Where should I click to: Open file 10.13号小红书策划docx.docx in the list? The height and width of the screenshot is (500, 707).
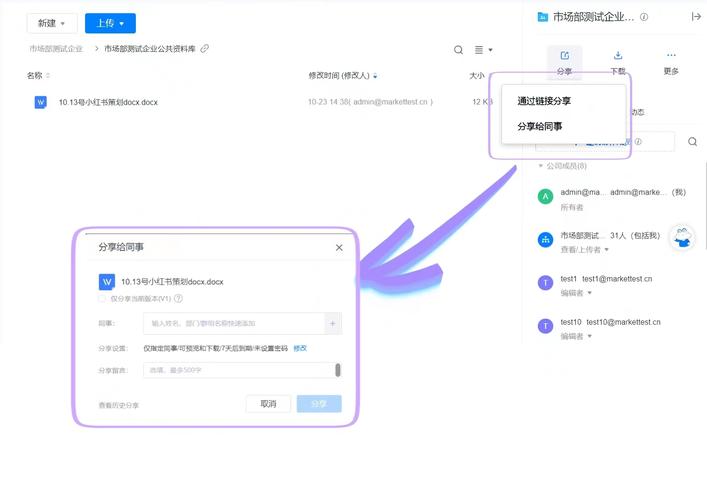tap(108, 102)
